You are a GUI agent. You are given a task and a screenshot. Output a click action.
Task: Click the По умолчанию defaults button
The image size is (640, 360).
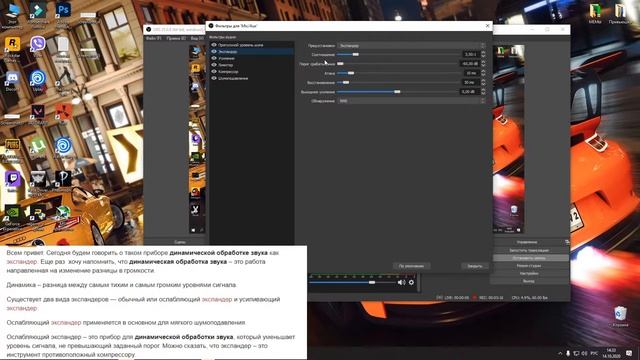(411, 266)
